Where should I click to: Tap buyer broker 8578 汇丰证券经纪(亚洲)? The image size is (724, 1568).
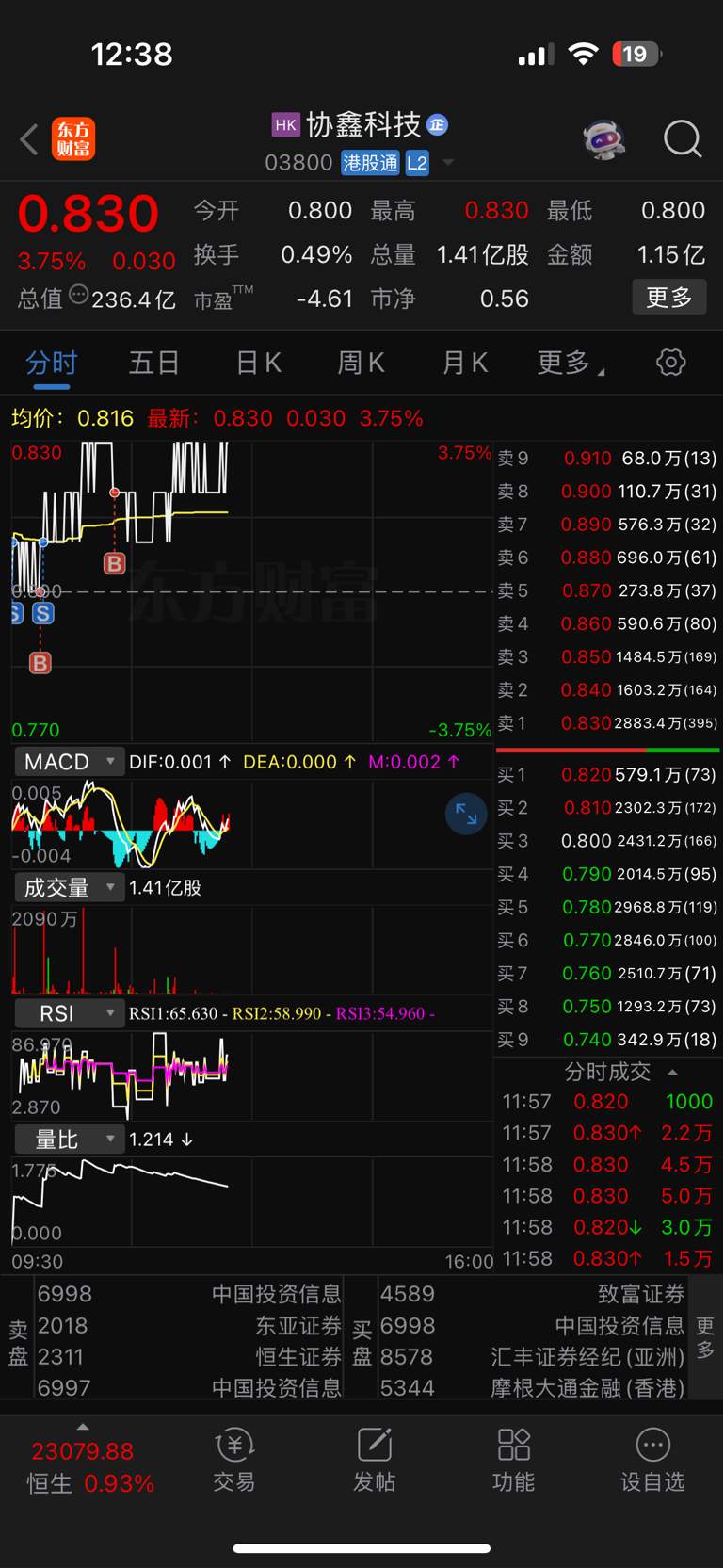[533, 1357]
